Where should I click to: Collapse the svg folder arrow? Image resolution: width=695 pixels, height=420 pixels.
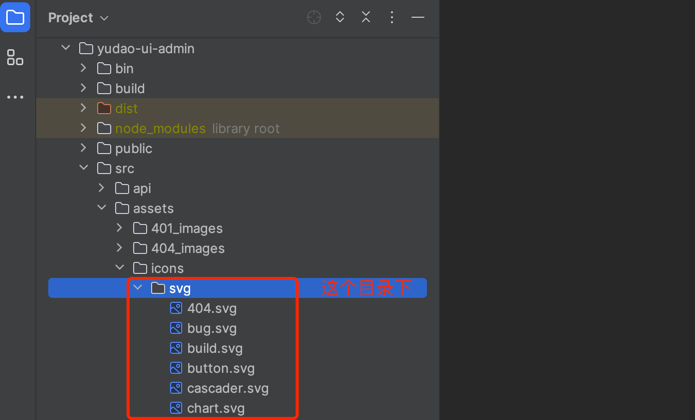click(x=138, y=288)
